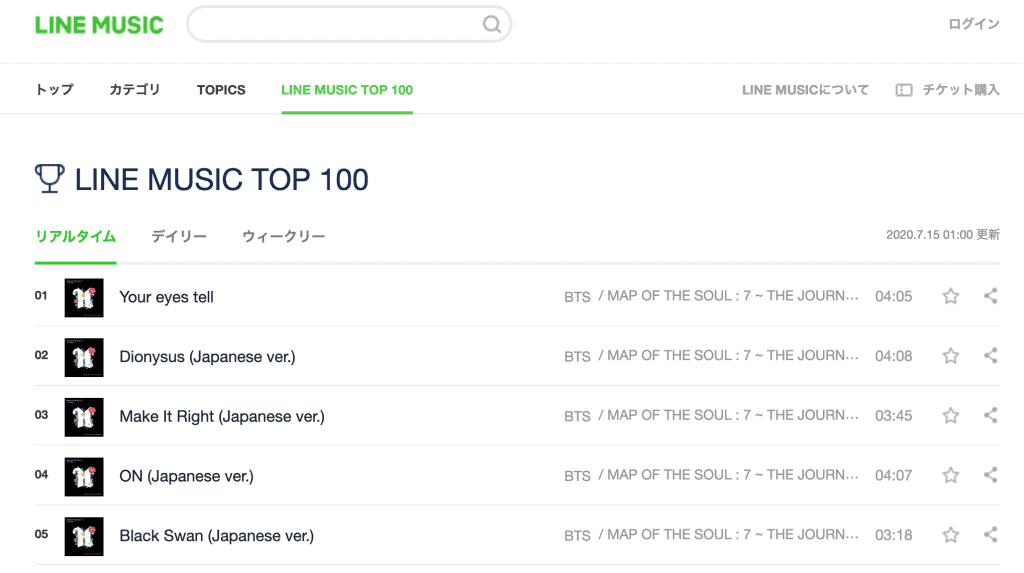Star Dionysus (Japanese ver.) as favorite
This screenshot has width=1024, height=573.
click(951, 356)
